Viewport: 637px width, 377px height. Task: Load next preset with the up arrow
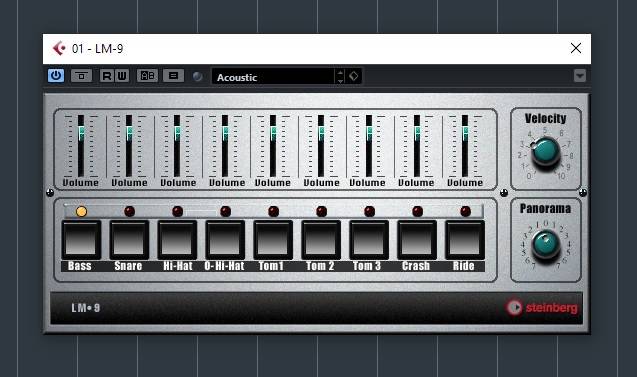tap(340, 72)
